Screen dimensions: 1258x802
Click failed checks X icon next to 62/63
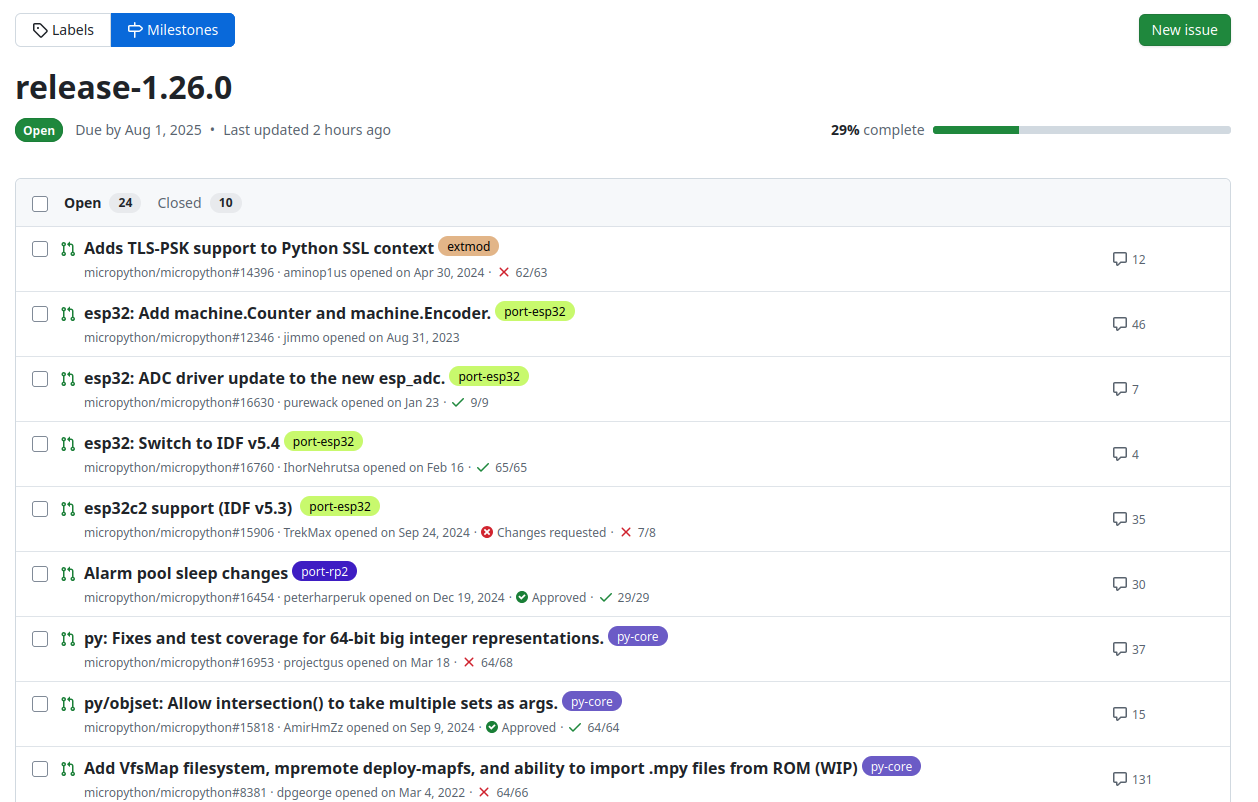504,273
